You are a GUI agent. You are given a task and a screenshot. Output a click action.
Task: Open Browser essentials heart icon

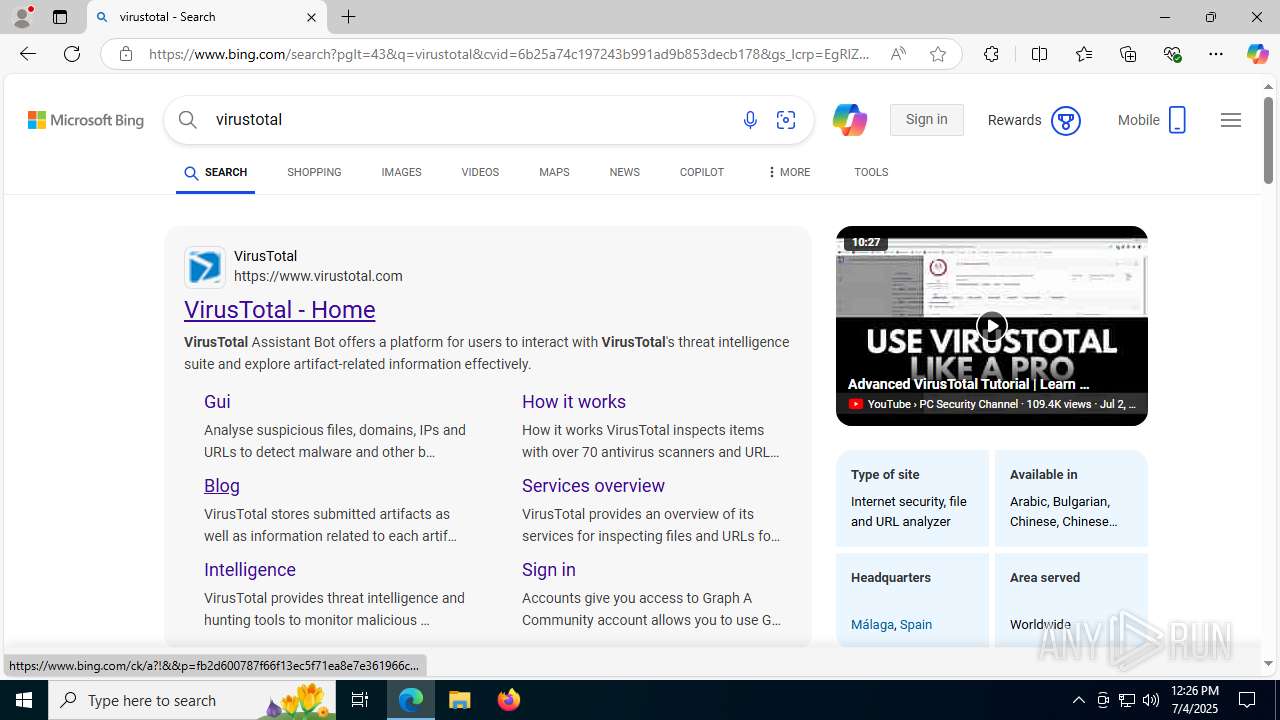(x=1172, y=54)
